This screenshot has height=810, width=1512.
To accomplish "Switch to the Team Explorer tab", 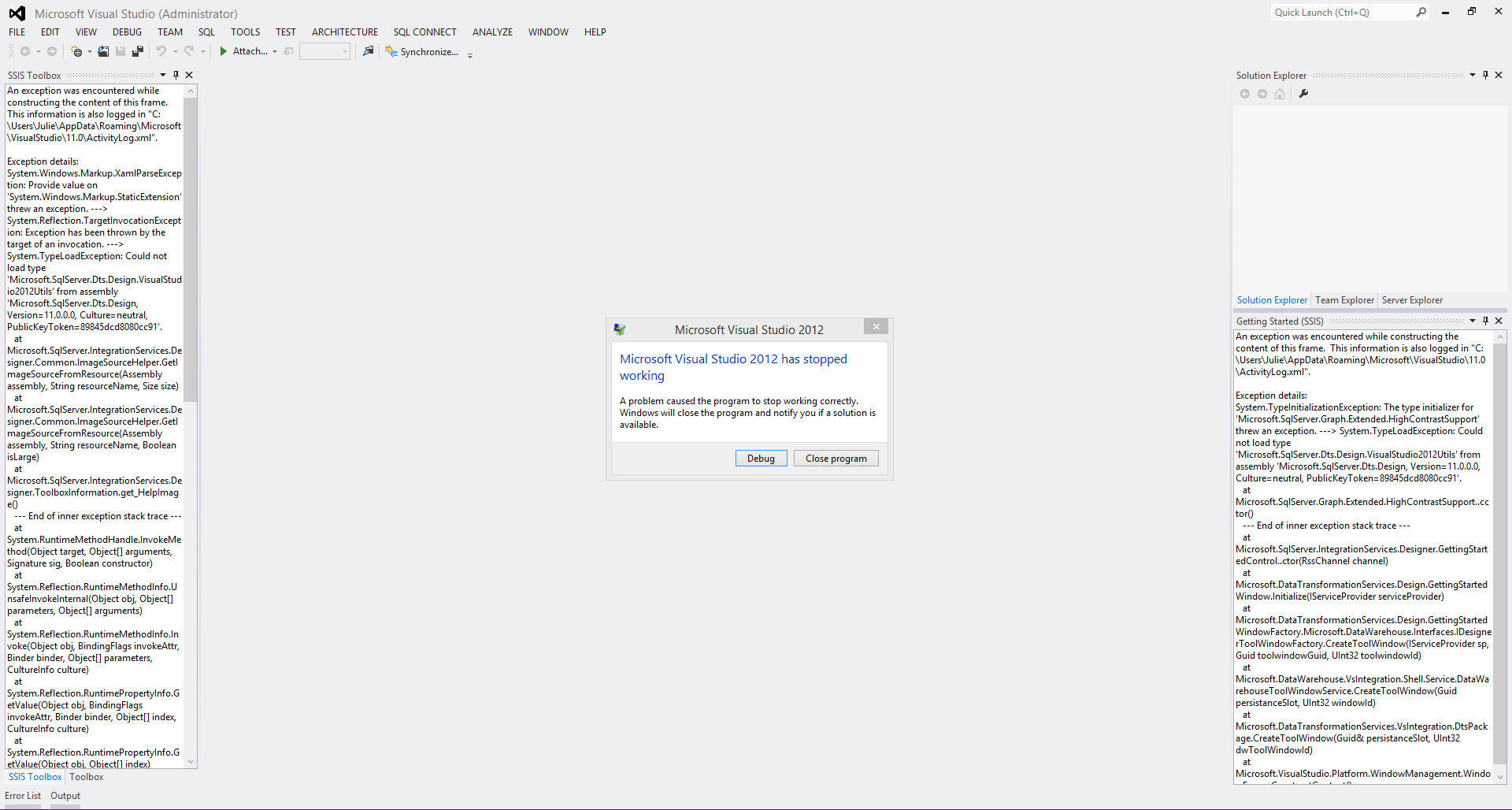I will (x=1344, y=300).
